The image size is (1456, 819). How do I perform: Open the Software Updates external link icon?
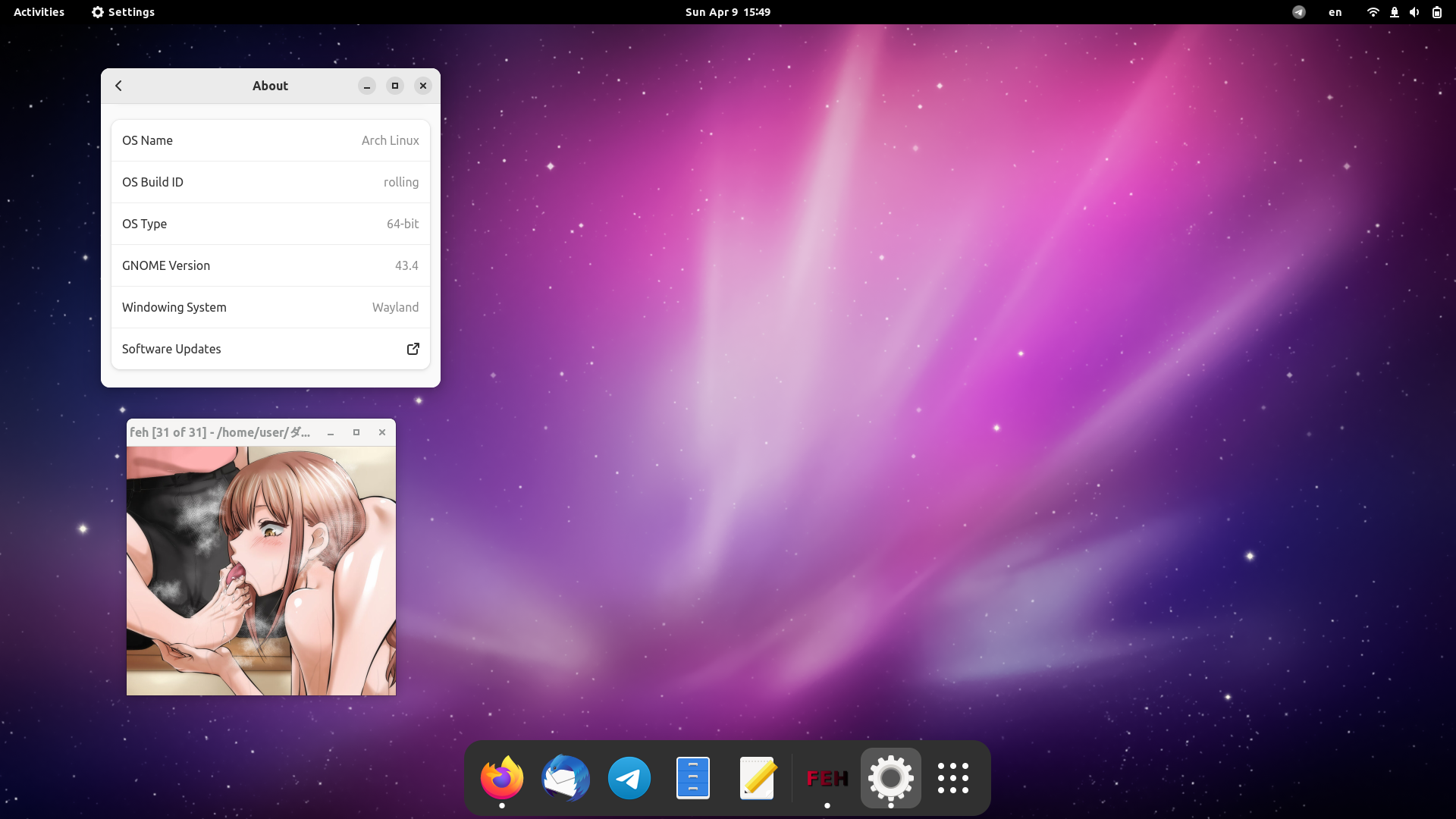pyautogui.click(x=413, y=349)
